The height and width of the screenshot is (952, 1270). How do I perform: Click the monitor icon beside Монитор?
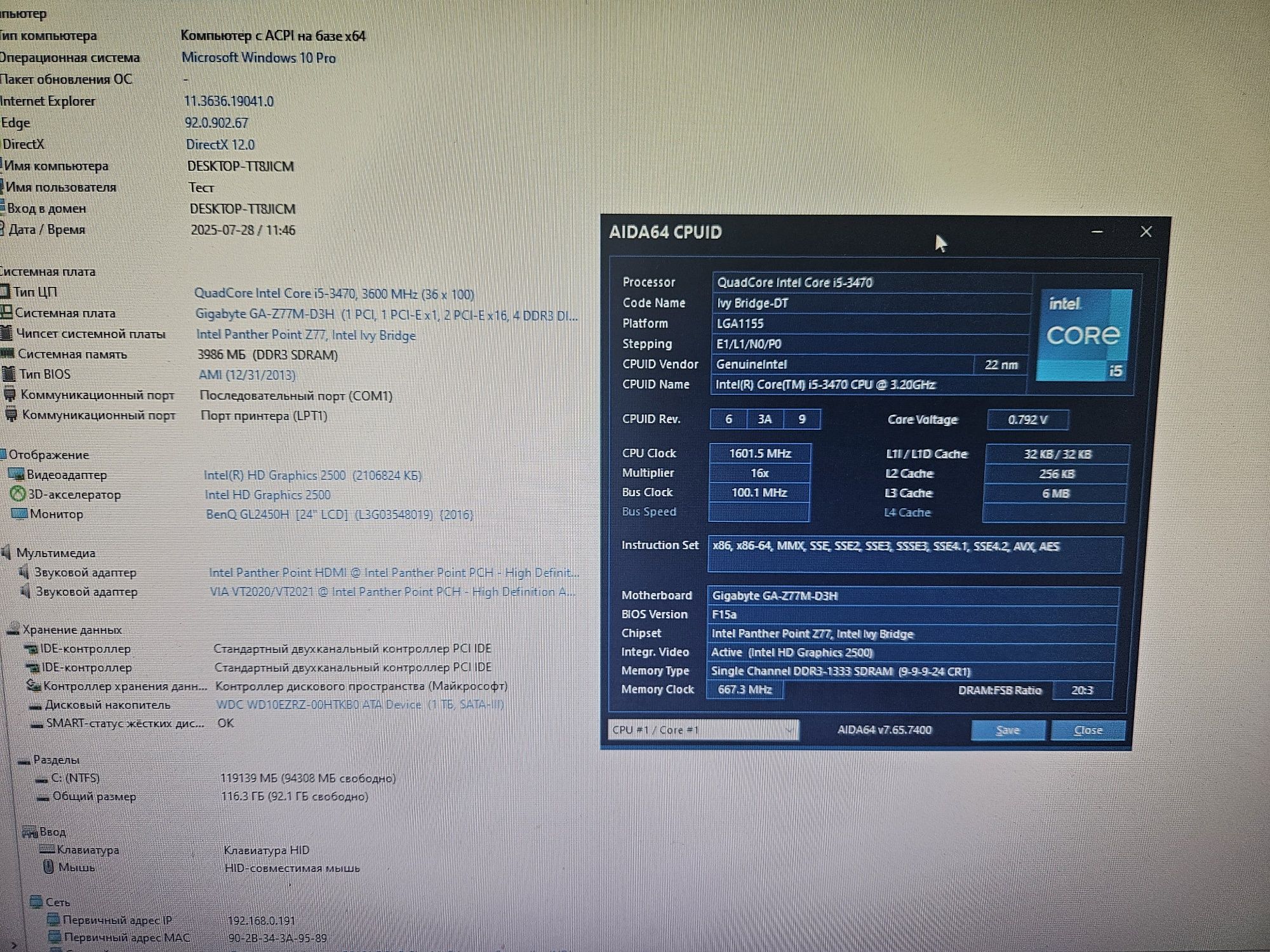point(20,513)
